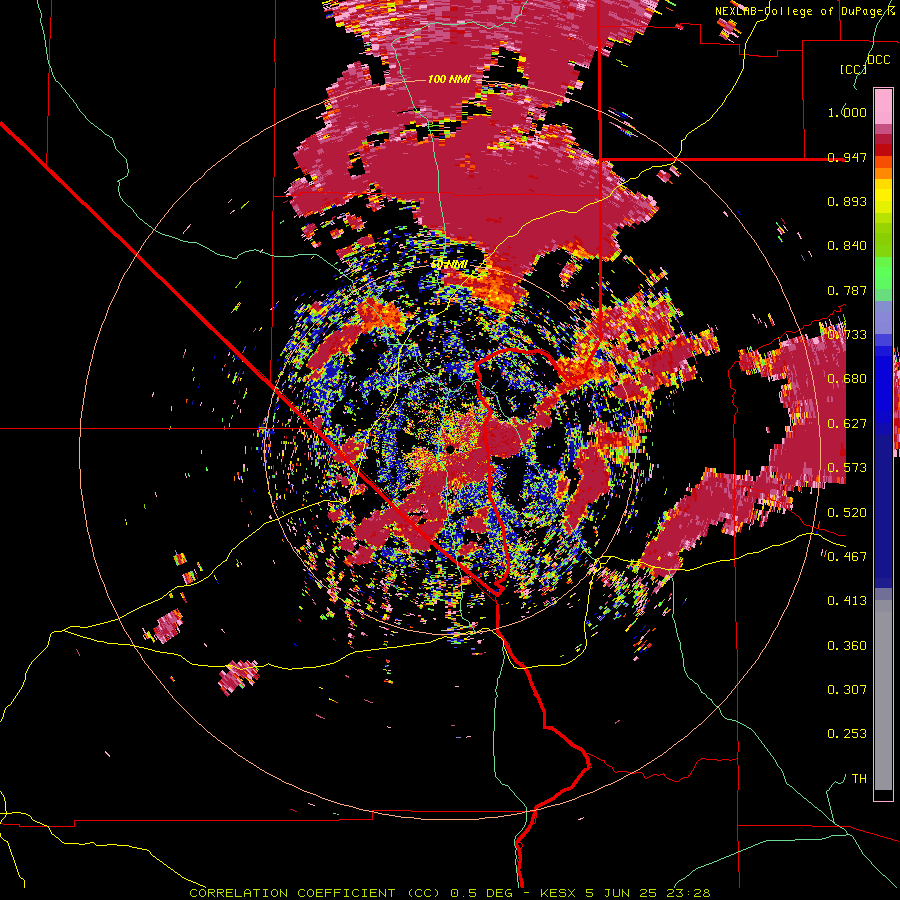Select the 0.840 scale value
The width and height of the screenshot is (900, 900).
point(847,246)
